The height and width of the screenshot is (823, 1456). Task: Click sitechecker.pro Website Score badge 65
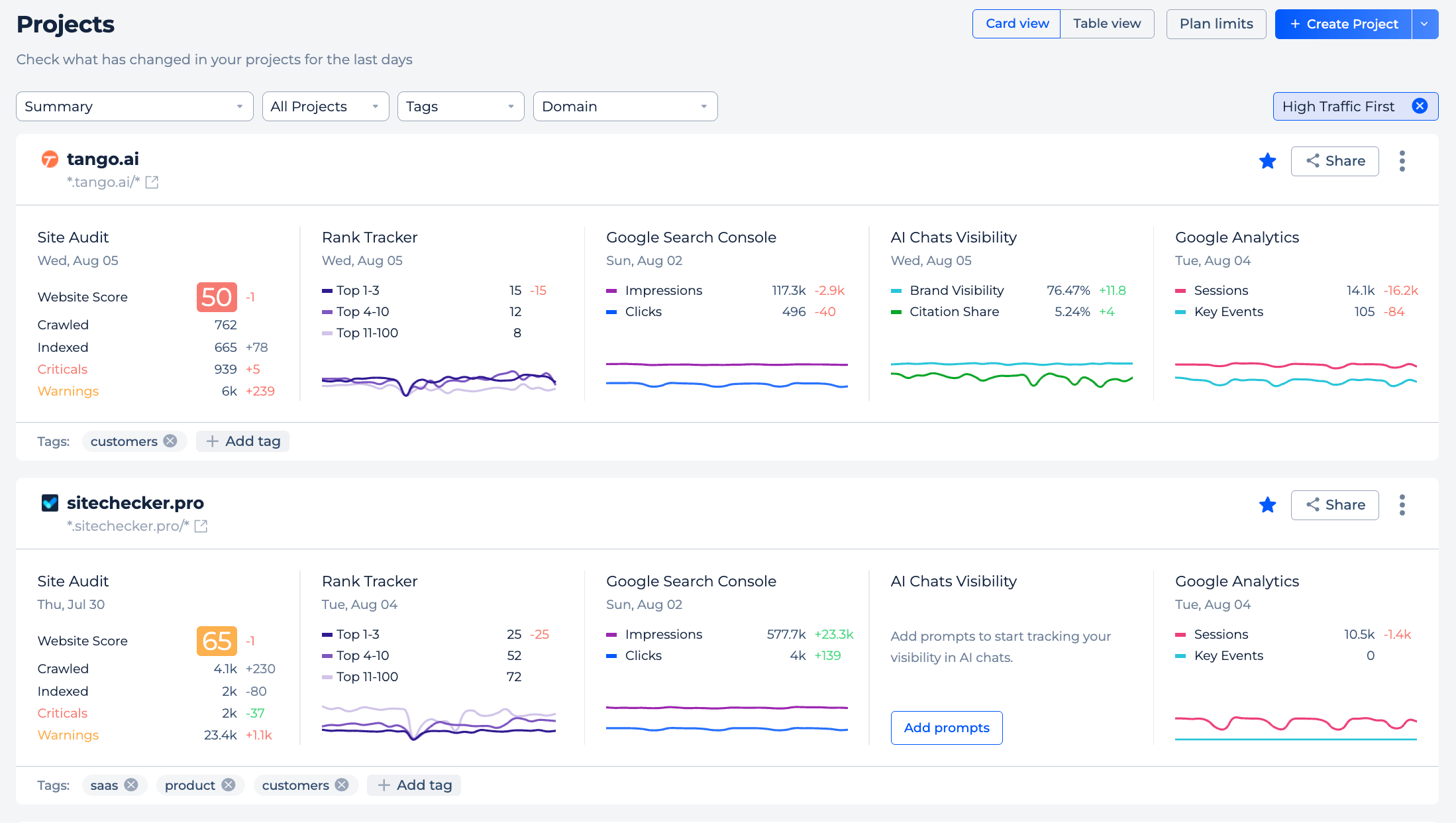click(x=217, y=641)
